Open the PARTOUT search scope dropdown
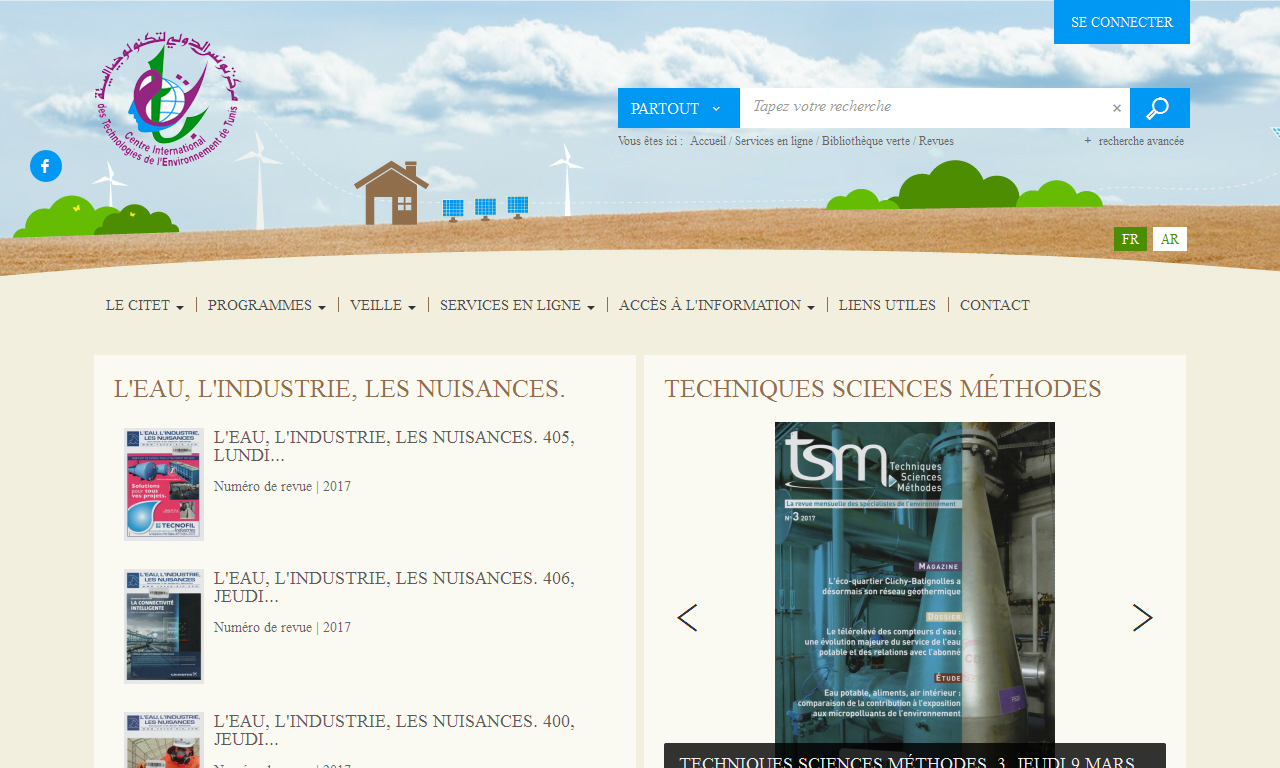 coord(679,108)
